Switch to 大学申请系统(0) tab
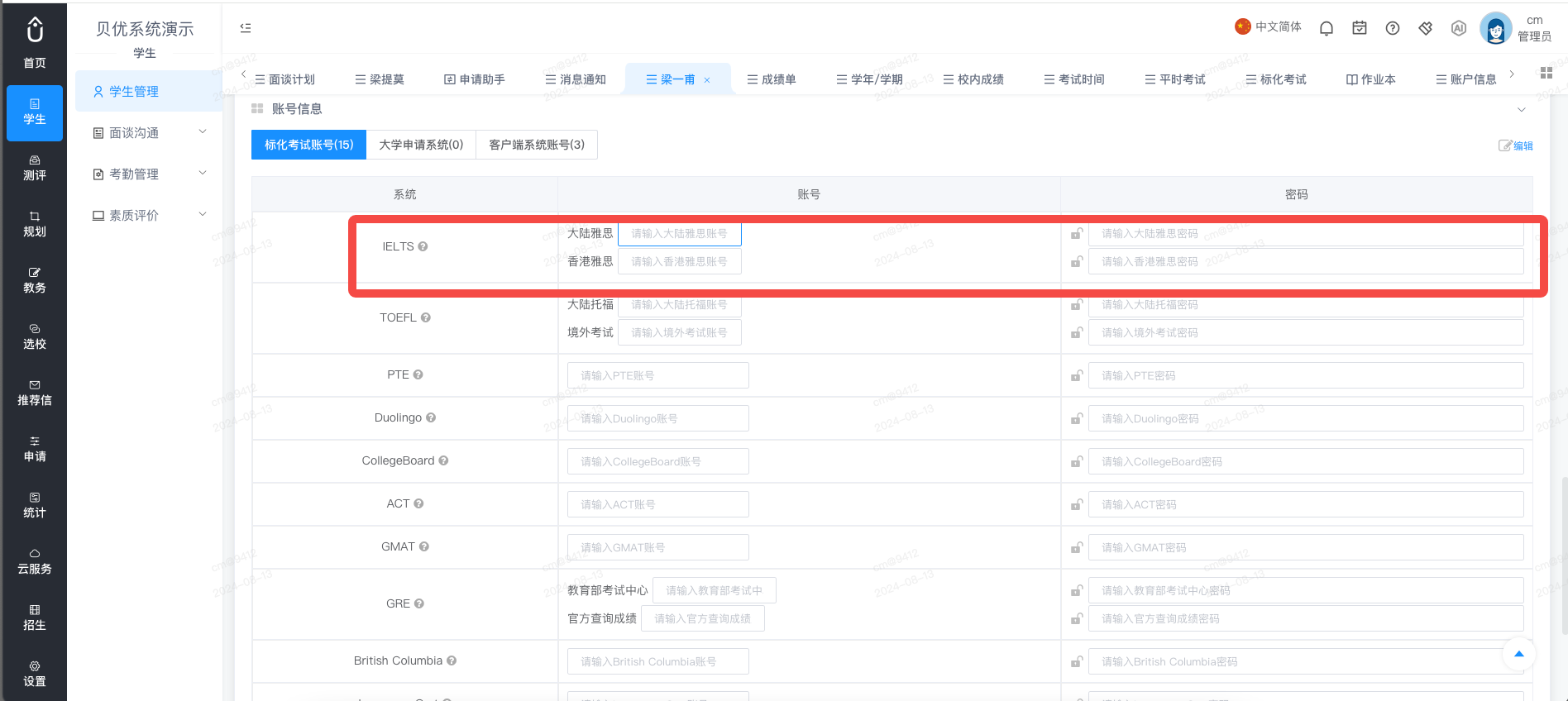The image size is (1568, 701). 421,145
